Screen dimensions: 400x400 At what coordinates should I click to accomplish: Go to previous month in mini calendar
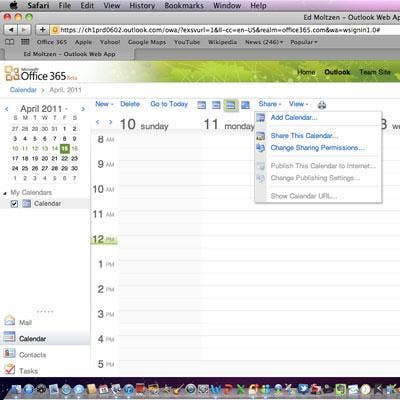click(x=7, y=109)
